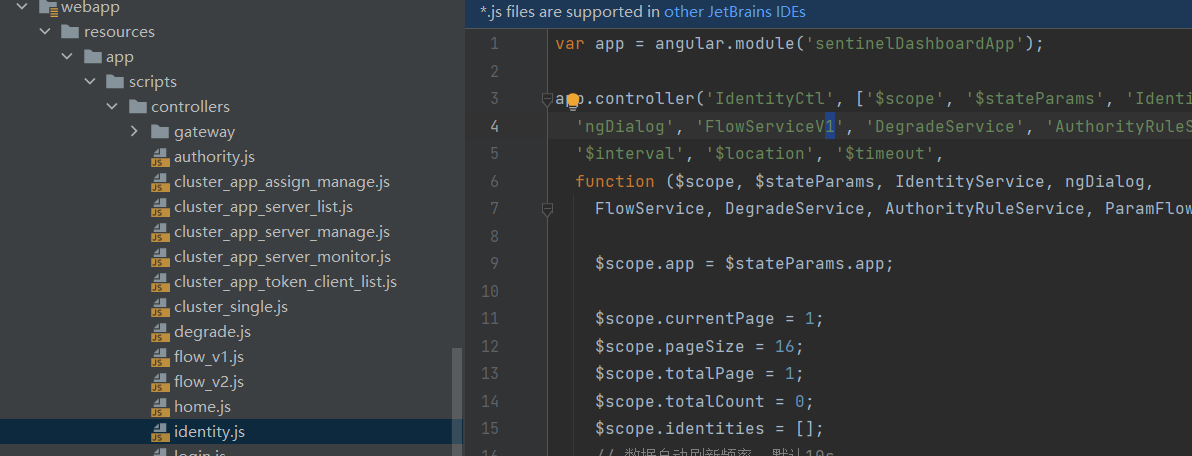Click the cluster_app_server_list.js file icon
Screen dimensions: 1192x456
pyautogui.click(x=160, y=207)
